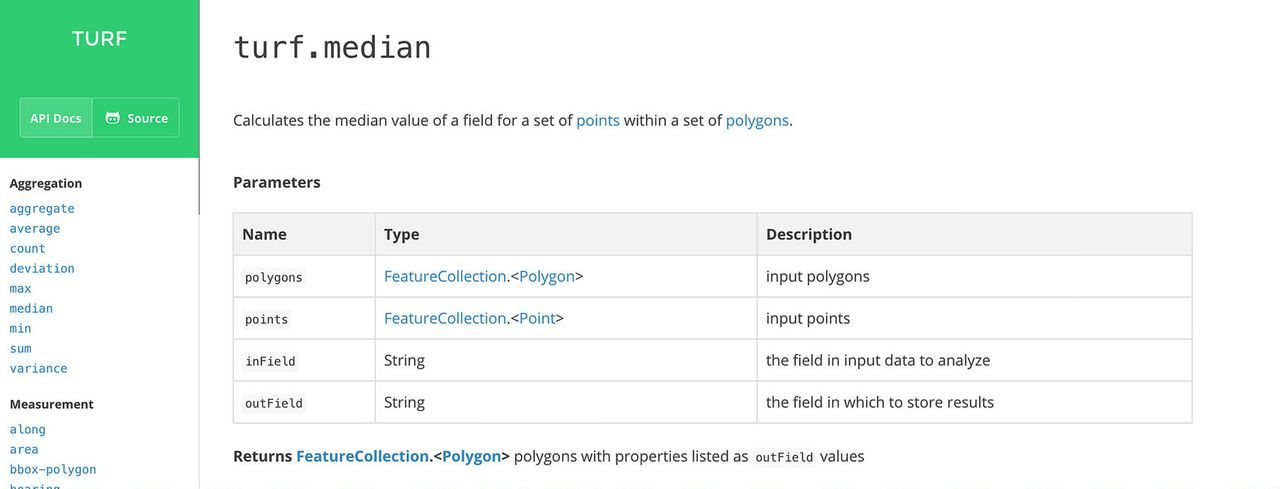Click the TURF logo title
Screen dimensions: 1280x489
click(x=99, y=39)
